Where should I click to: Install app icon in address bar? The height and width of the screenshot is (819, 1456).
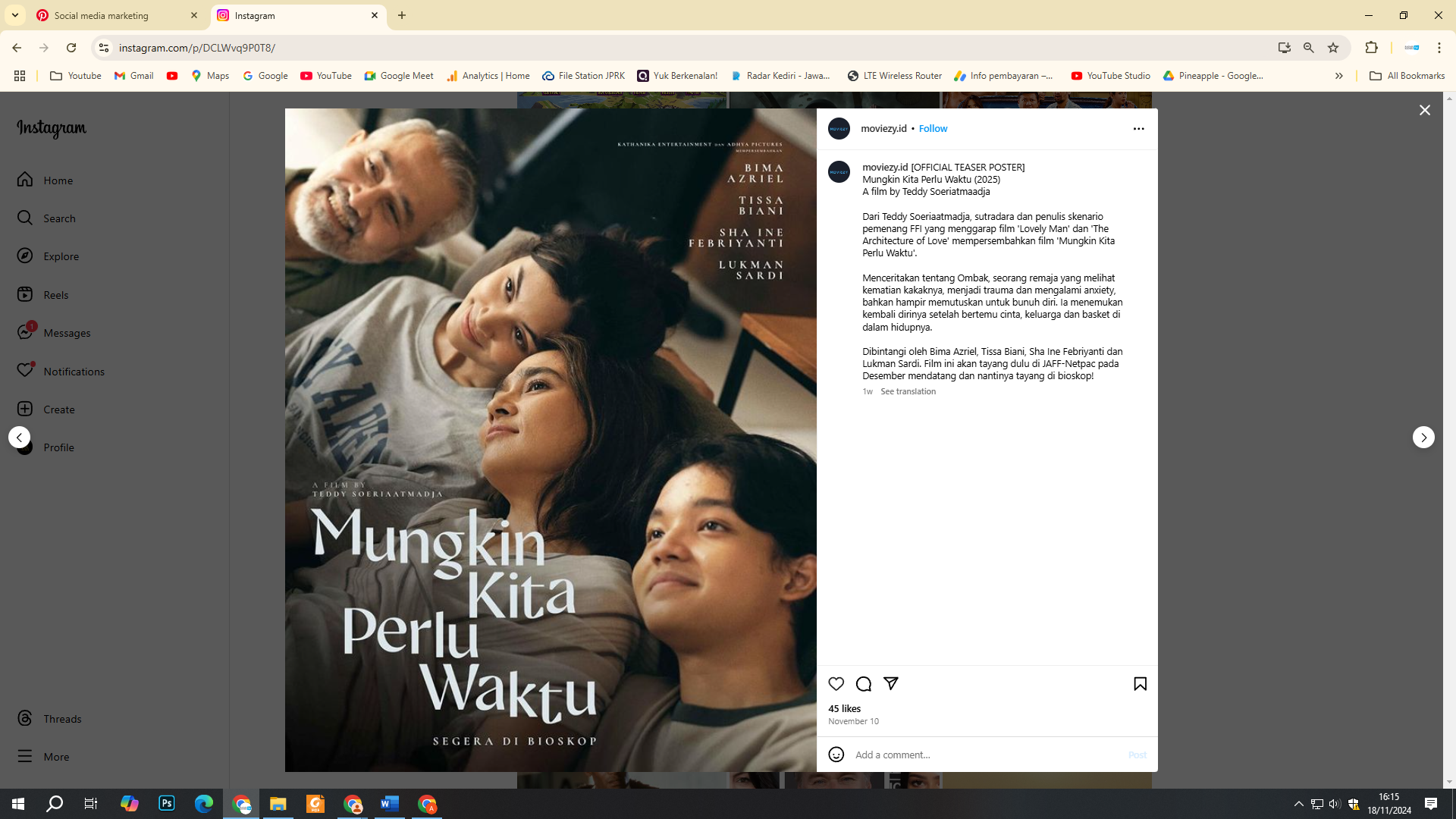click(1284, 48)
